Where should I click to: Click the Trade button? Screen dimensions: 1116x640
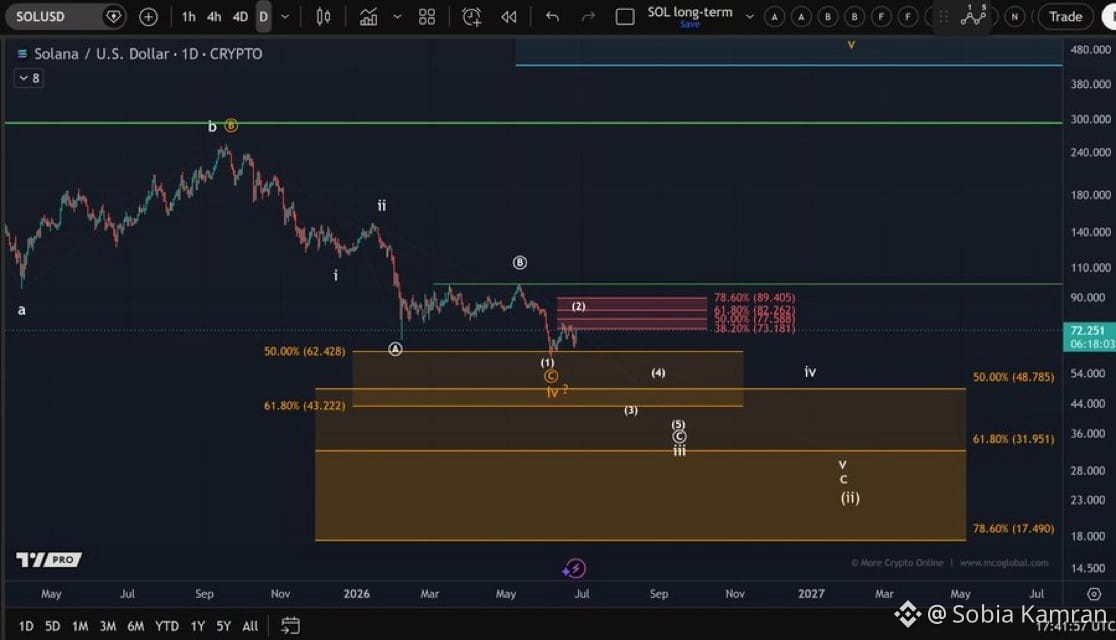1065,16
